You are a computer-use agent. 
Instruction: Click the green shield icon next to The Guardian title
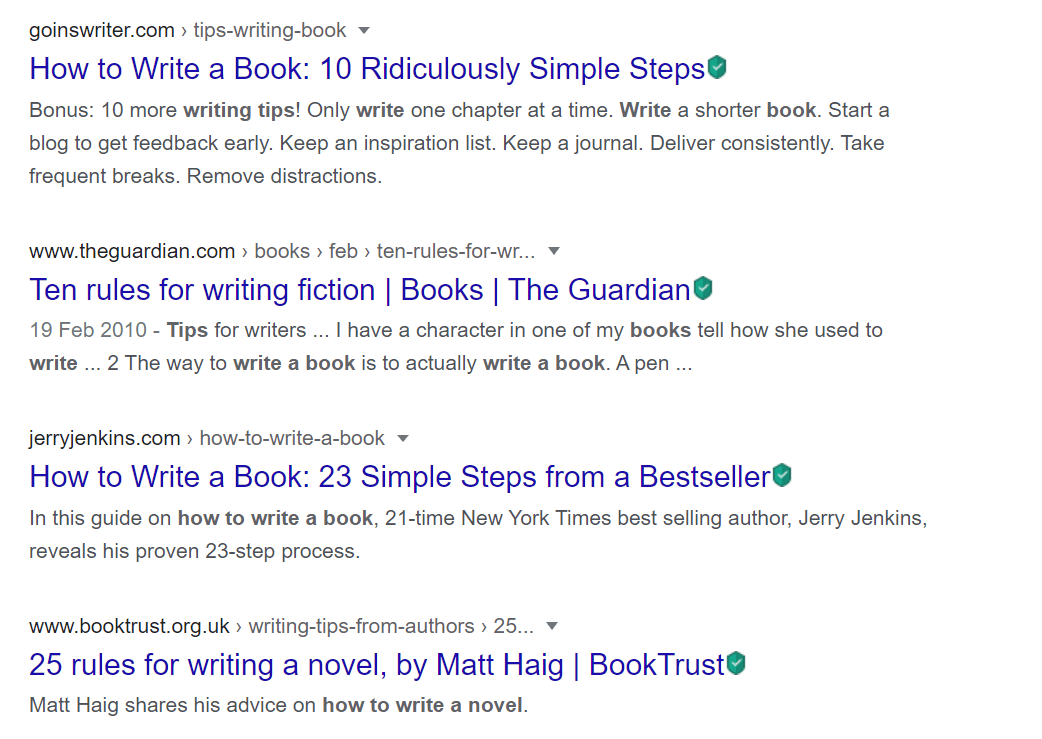click(702, 287)
